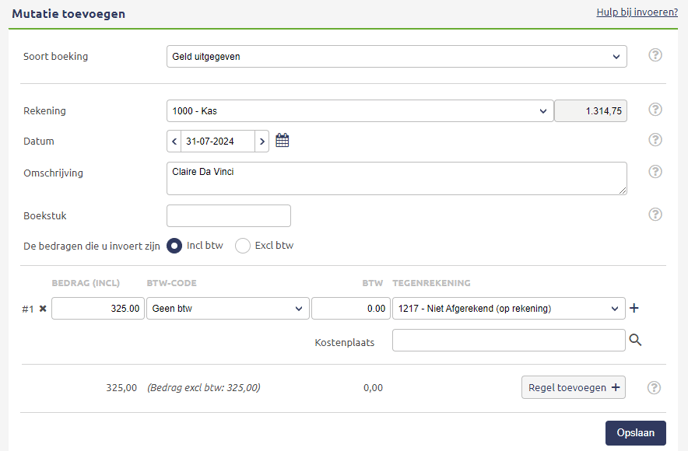
Task: Open help icon for Soort boeking
Action: (655, 56)
